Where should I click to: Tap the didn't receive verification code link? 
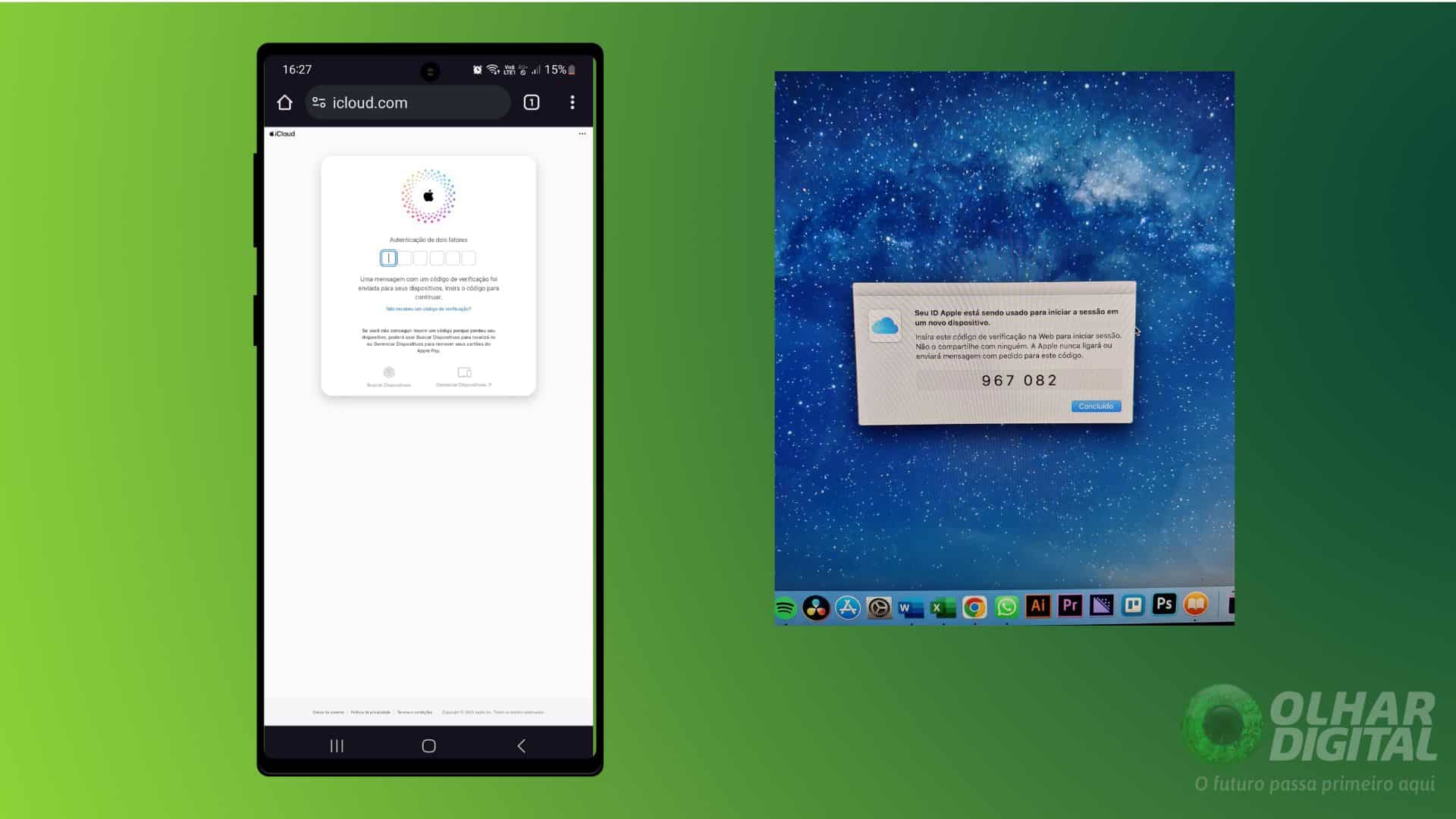coord(428,309)
